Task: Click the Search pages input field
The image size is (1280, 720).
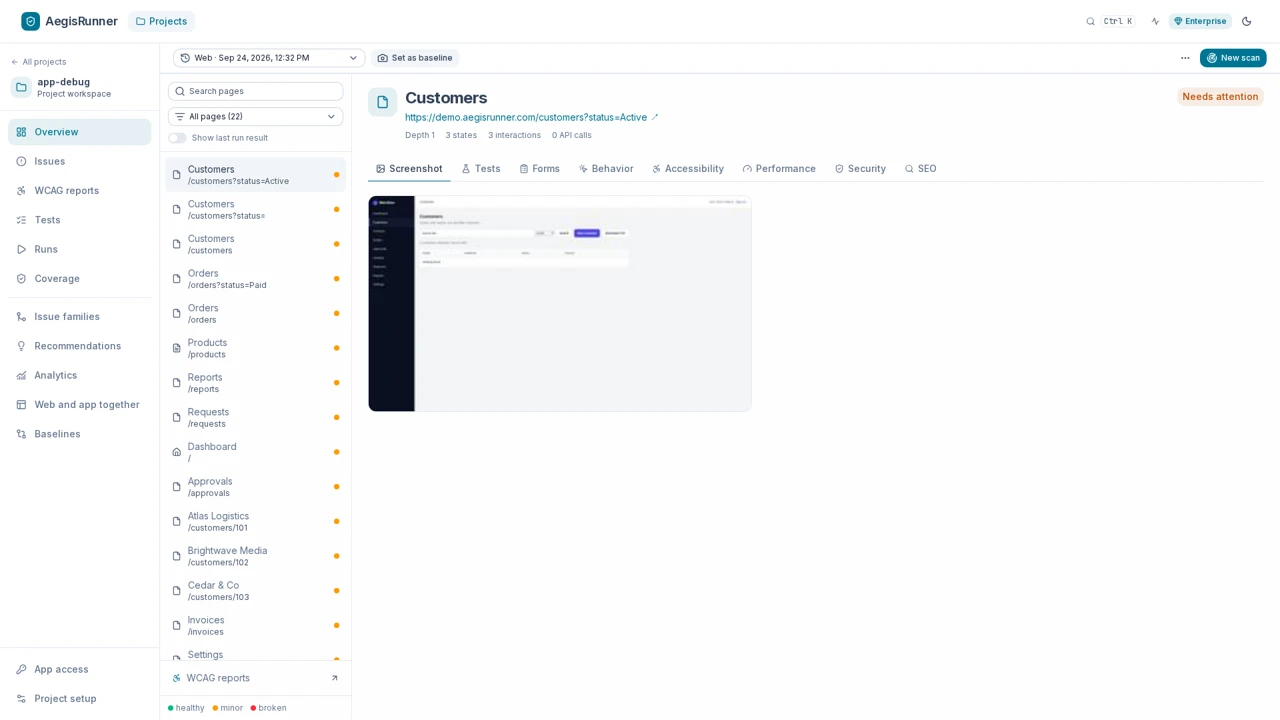Action: [x=255, y=91]
